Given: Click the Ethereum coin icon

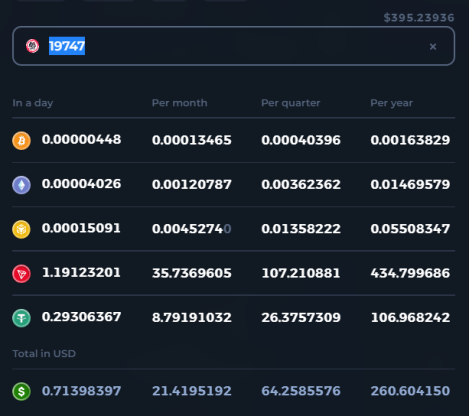Looking at the screenshot, I should click(21, 185).
